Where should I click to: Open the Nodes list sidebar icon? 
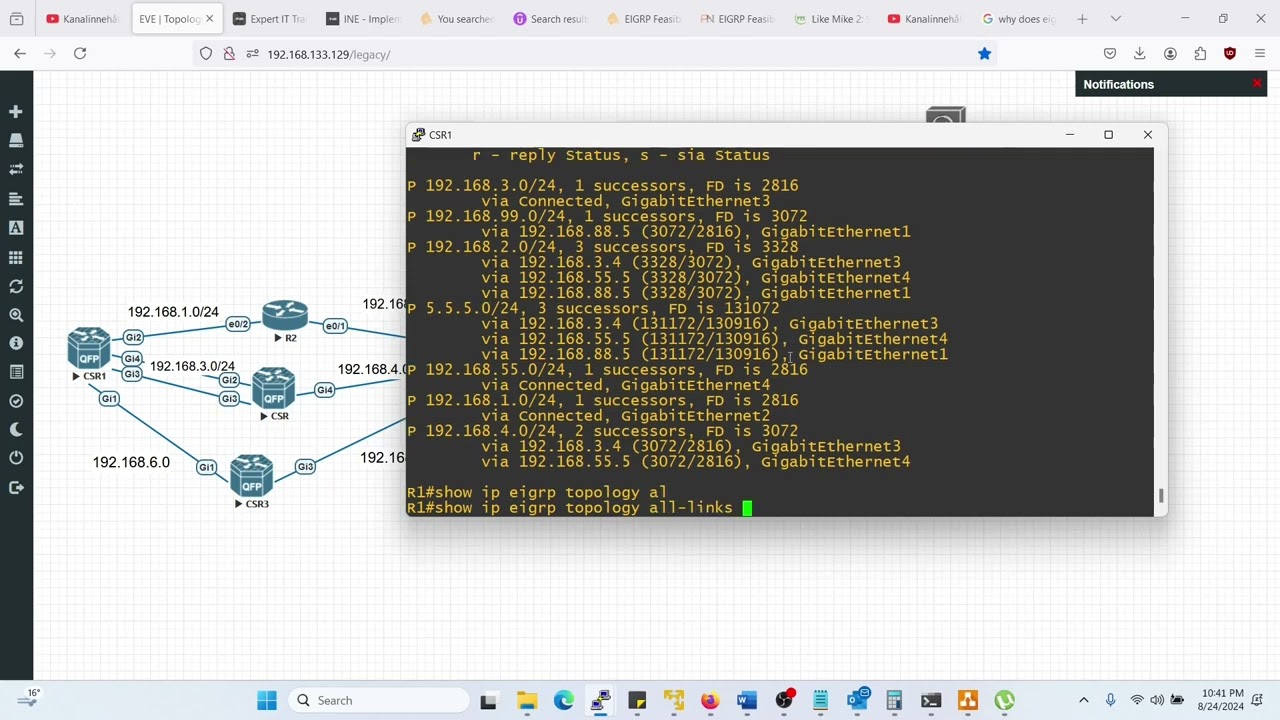pyautogui.click(x=16, y=141)
